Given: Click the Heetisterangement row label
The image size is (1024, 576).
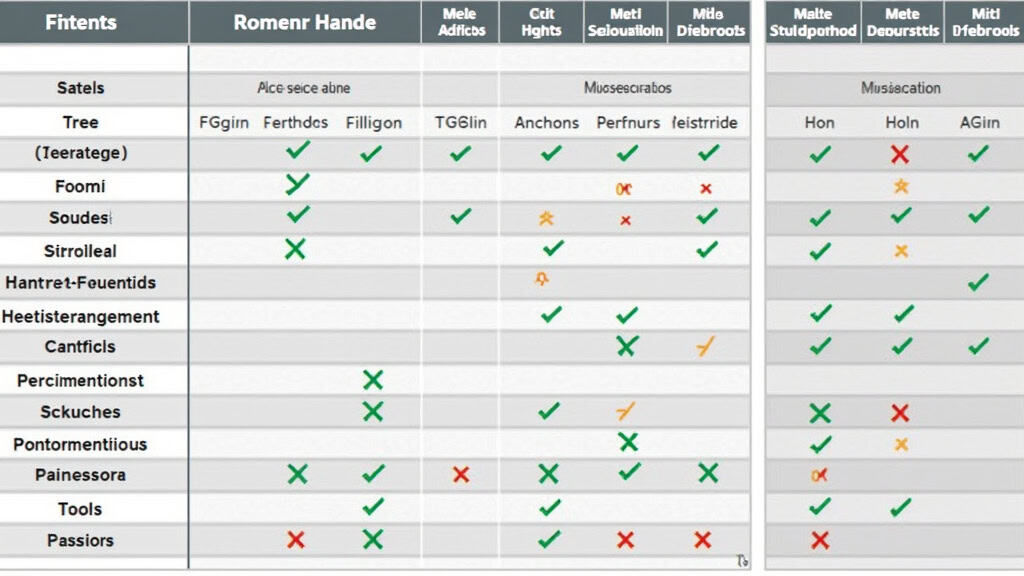Looking at the screenshot, I should (x=81, y=316).
